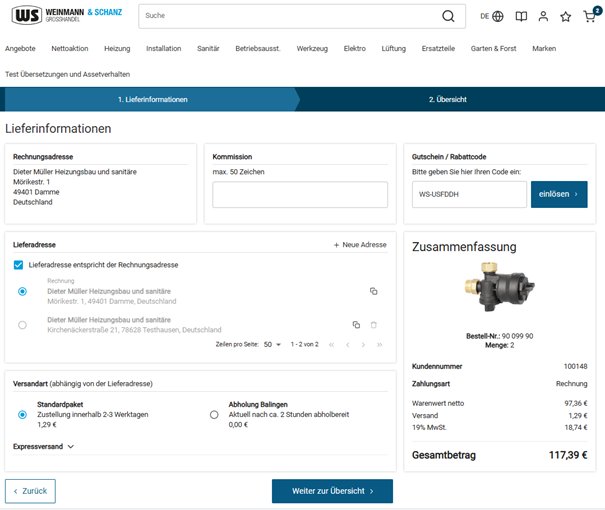Screen dimensions: 605x510
Task: Open the Zeilen pro Seite dropdown
Action: (272, 344)
